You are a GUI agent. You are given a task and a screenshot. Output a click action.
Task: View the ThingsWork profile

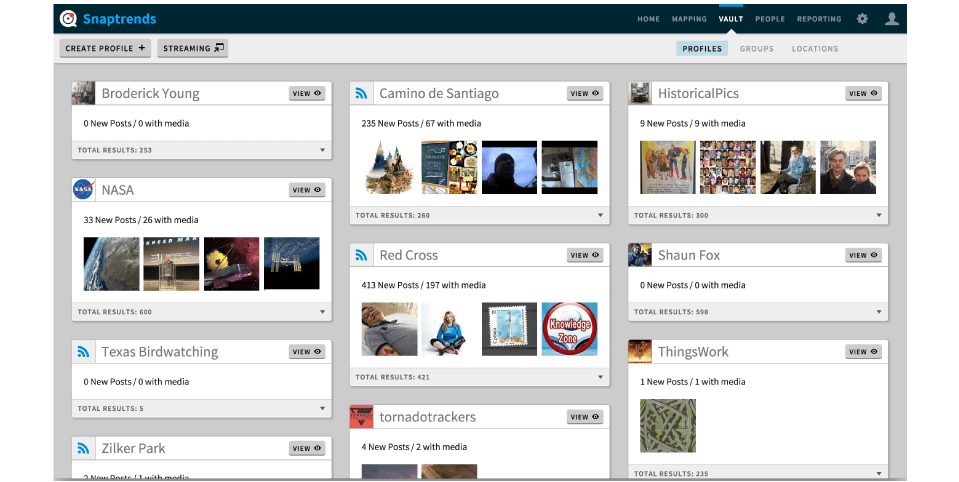pos(864,352)
